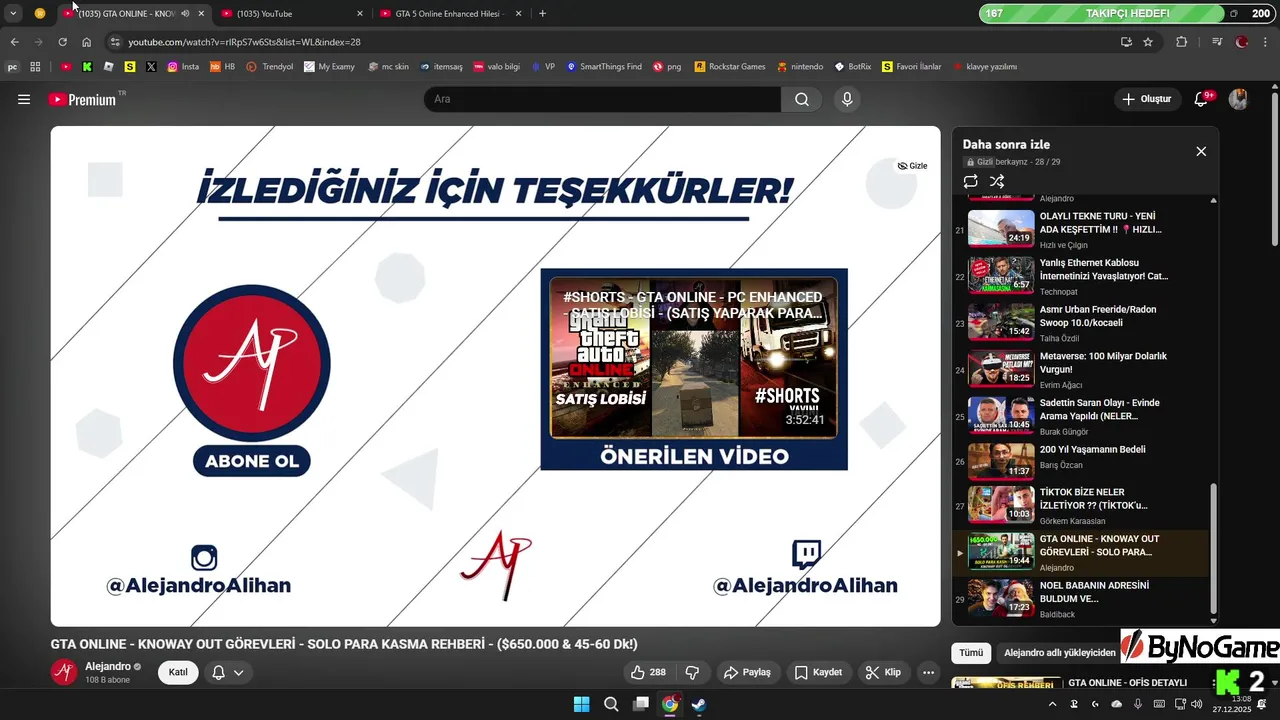Like the video (288 likes)
The height and width of the screenshot is (720, 1280).
coord(648,672)
